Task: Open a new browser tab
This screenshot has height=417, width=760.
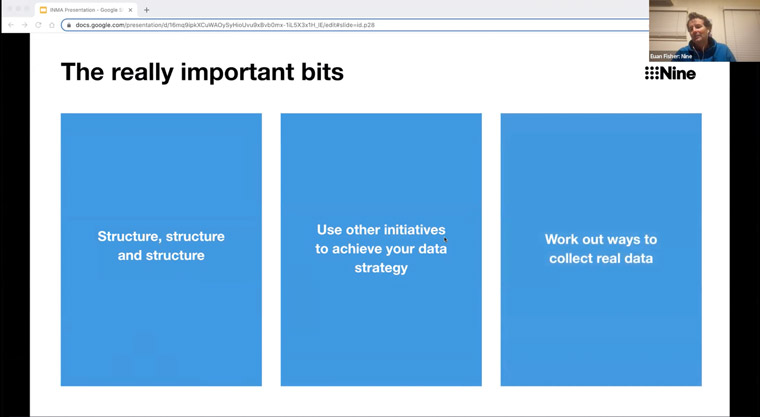Action: pos(146,10)
